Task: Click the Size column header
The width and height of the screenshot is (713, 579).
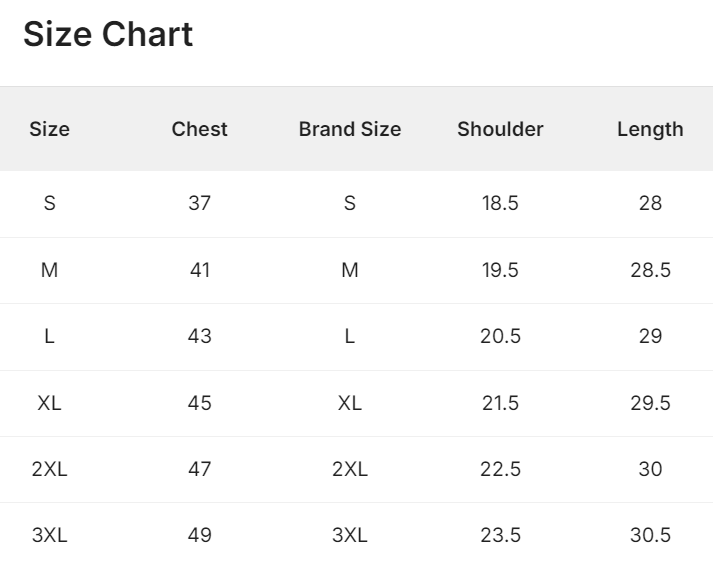Action: 50,129
